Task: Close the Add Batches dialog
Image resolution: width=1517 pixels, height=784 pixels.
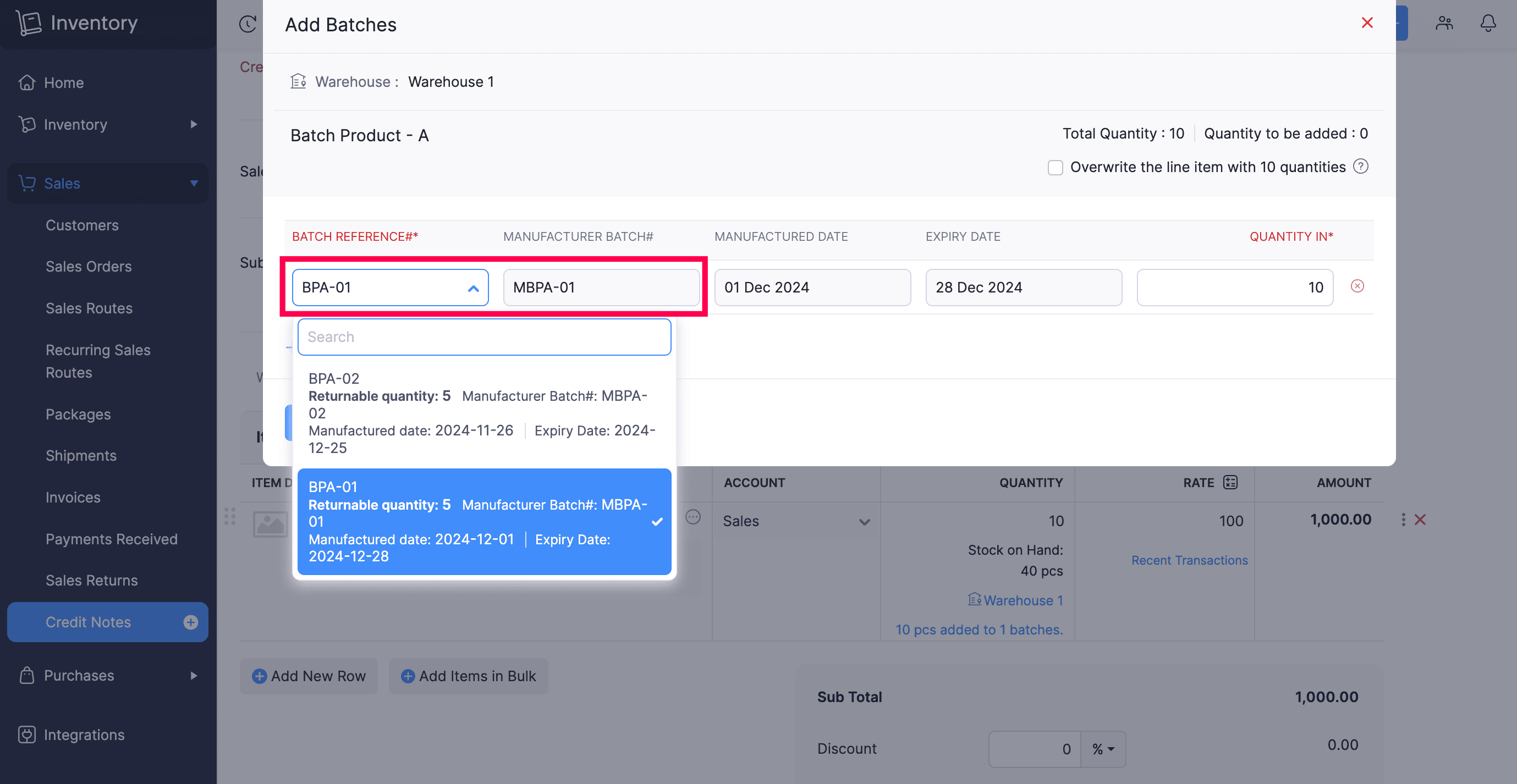Action: [x=1367, y=23]
